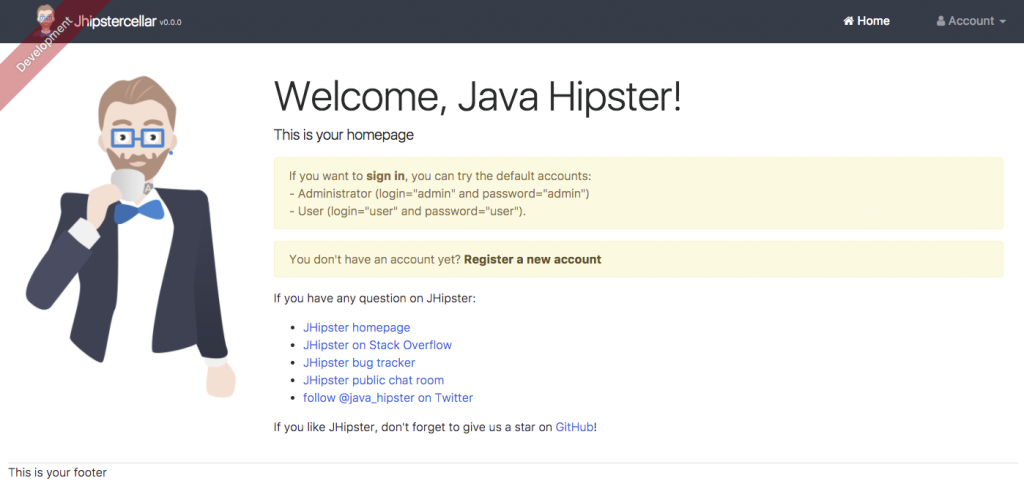Viewport: 1024px width, 489px height.
Task: Follow the bold 'sign in' link
Action: point(385,175)
